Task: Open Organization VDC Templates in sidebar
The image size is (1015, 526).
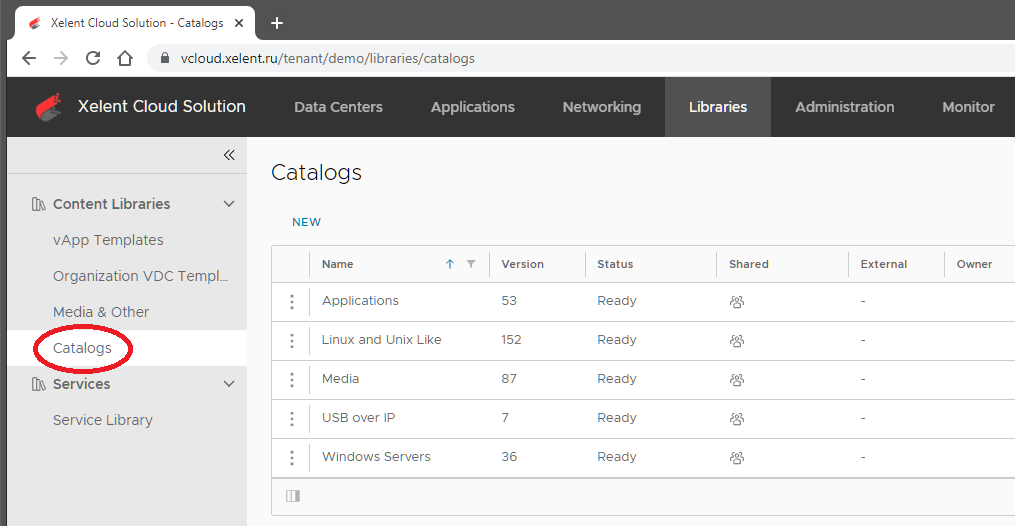Action: click(140, 276)
